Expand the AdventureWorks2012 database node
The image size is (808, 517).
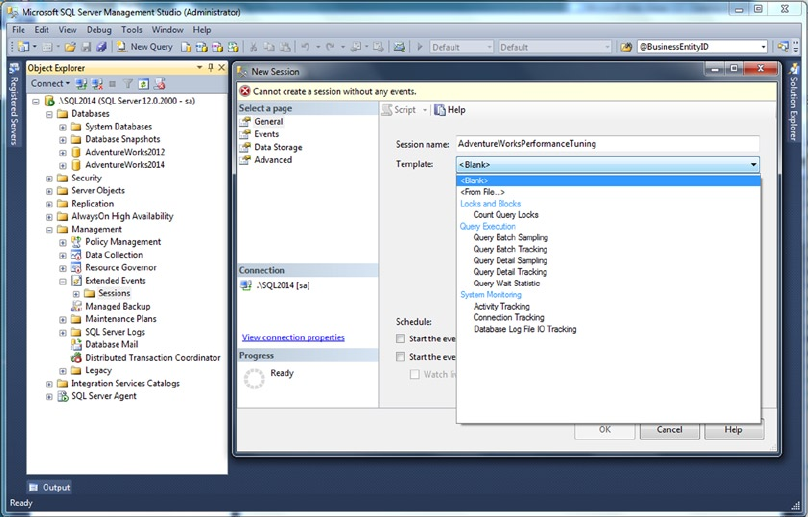pyautogui.click(x=63, y=153)
